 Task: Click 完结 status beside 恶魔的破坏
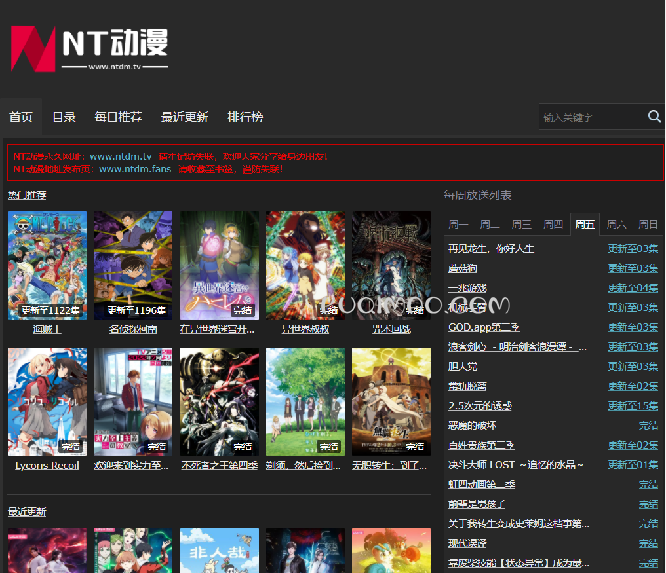tap(649, 426)
